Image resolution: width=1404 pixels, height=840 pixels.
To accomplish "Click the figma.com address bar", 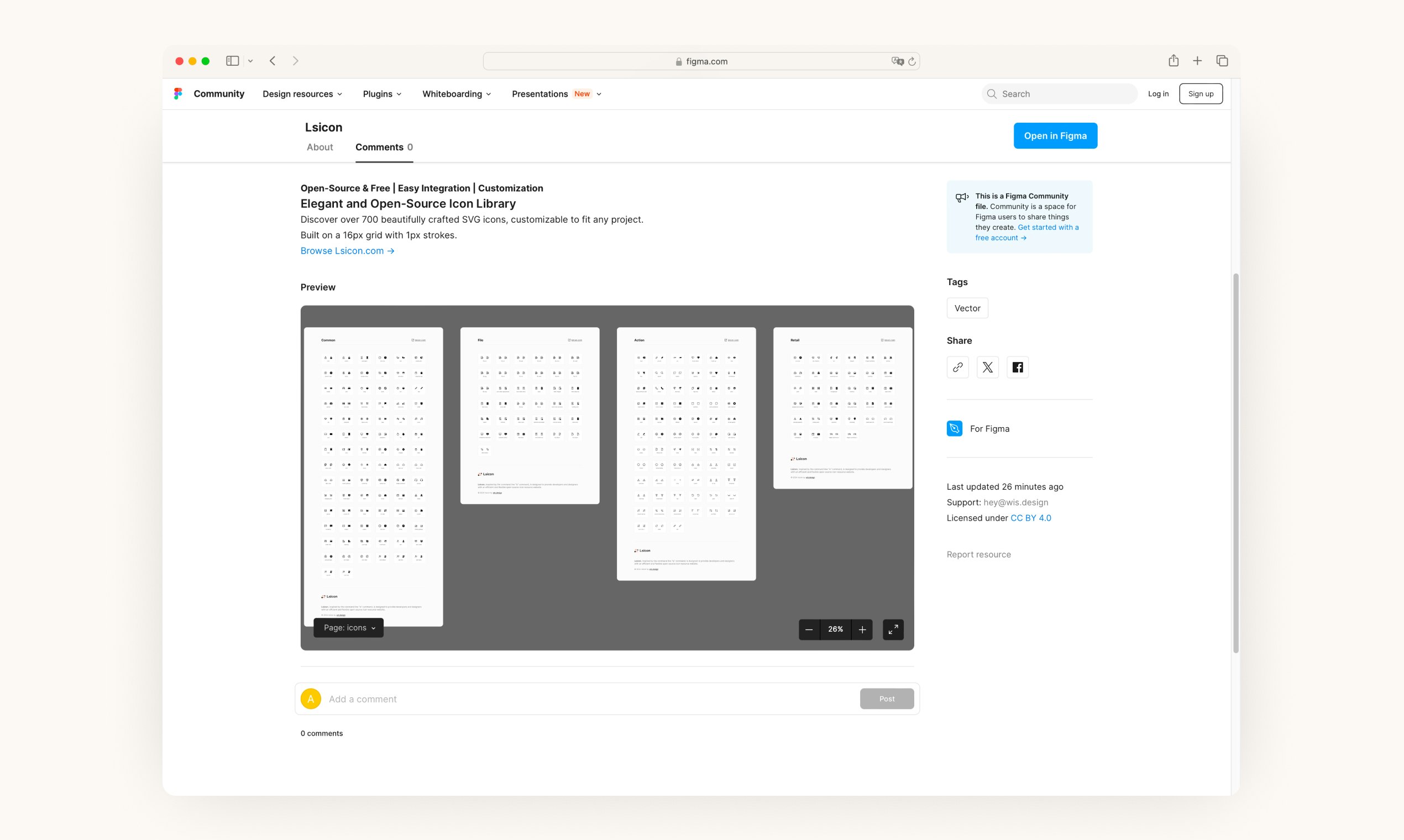I will click(701, 61).
